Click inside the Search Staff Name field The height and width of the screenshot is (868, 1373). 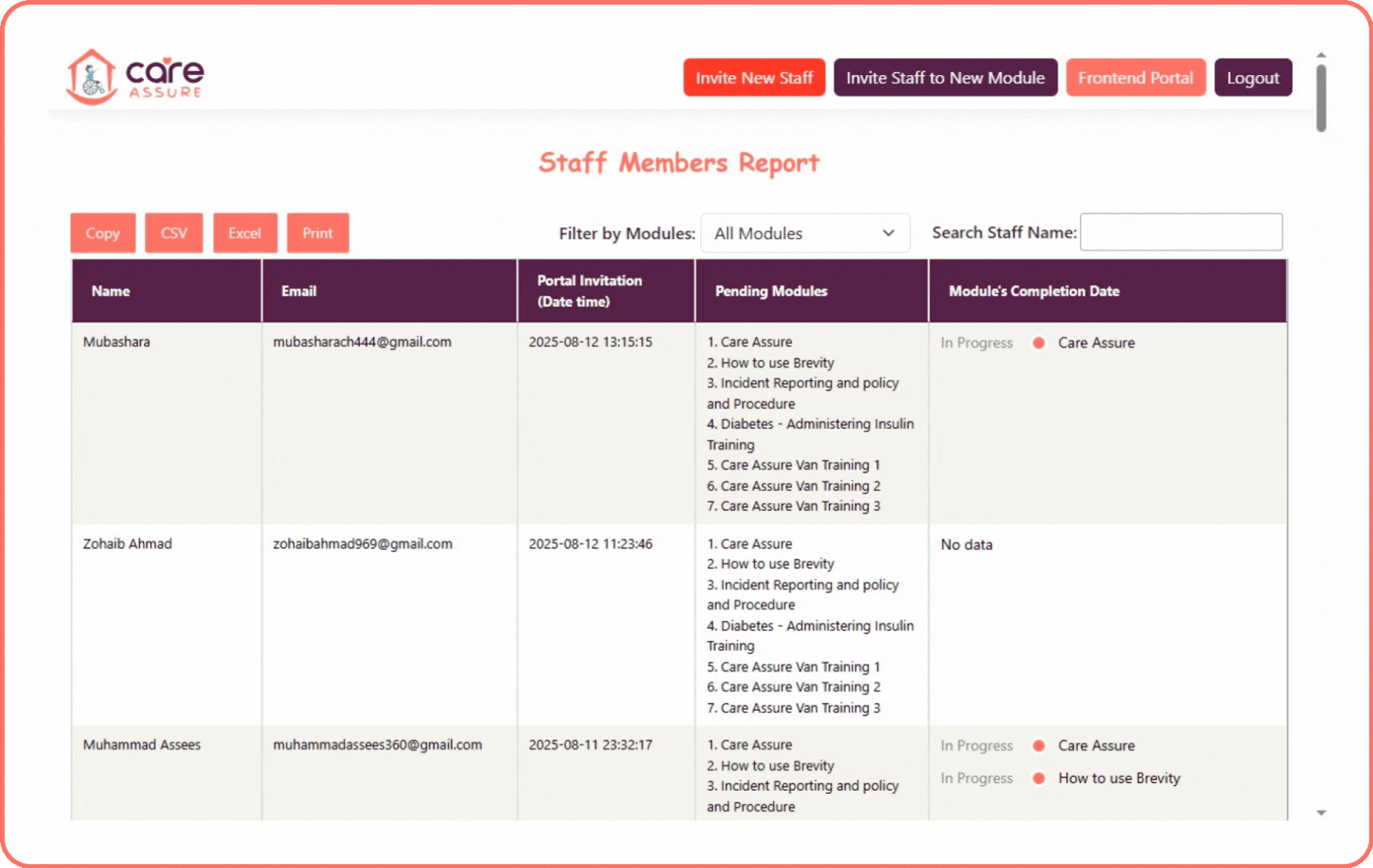click(1181, 232)
